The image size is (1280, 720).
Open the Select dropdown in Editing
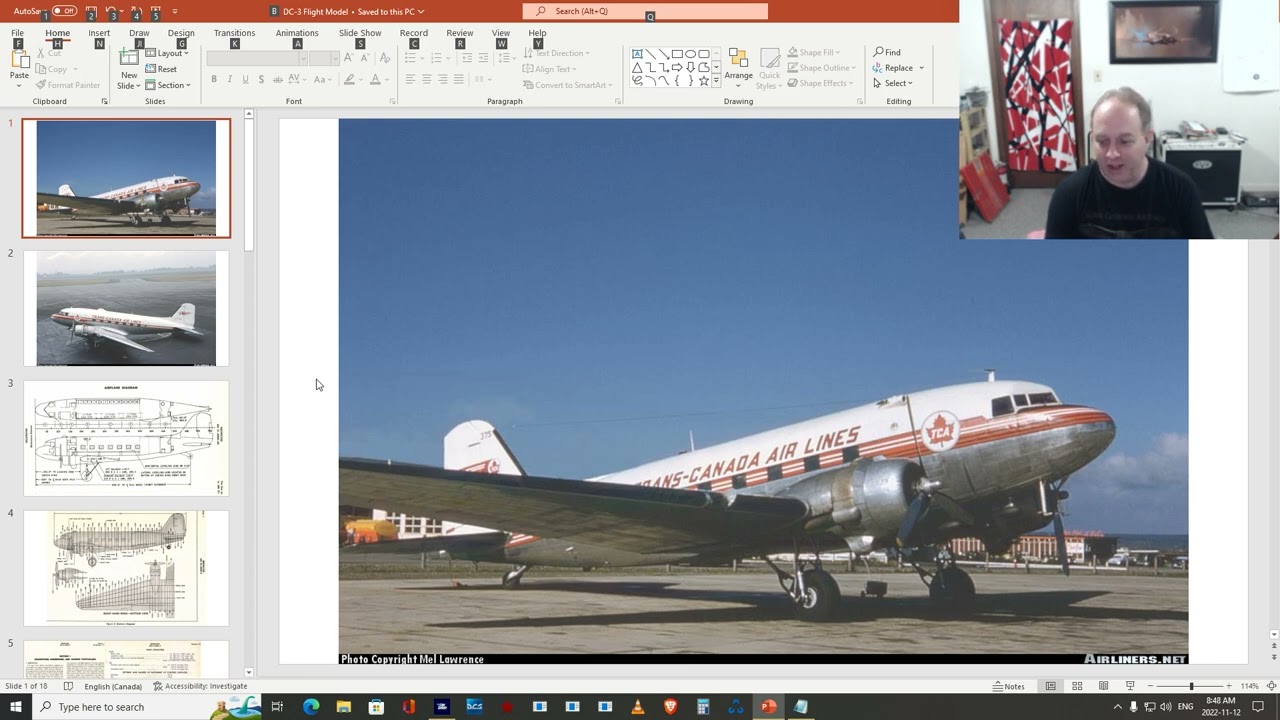click(893, 83)
